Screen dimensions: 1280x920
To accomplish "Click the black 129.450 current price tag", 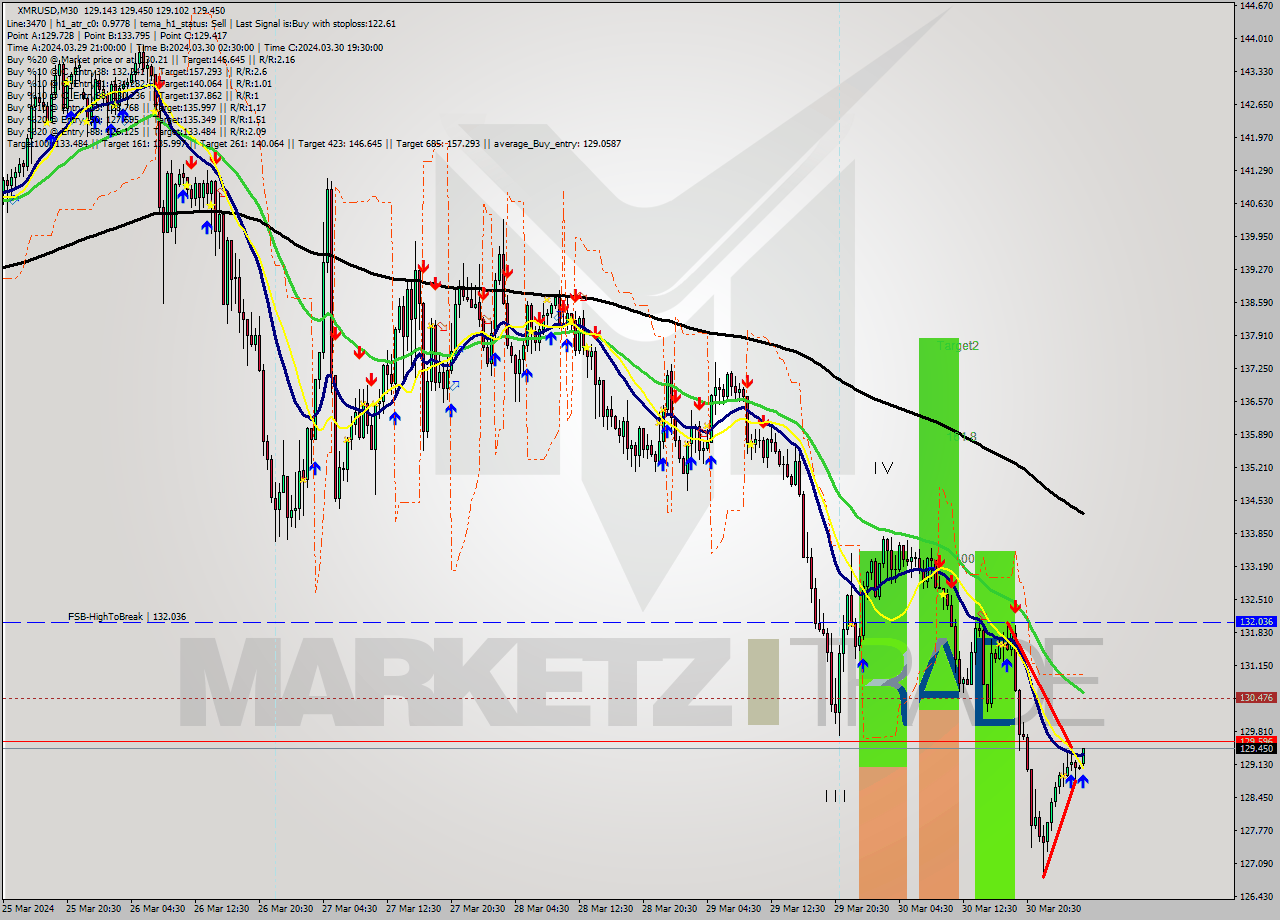I will pos(1256,749).
